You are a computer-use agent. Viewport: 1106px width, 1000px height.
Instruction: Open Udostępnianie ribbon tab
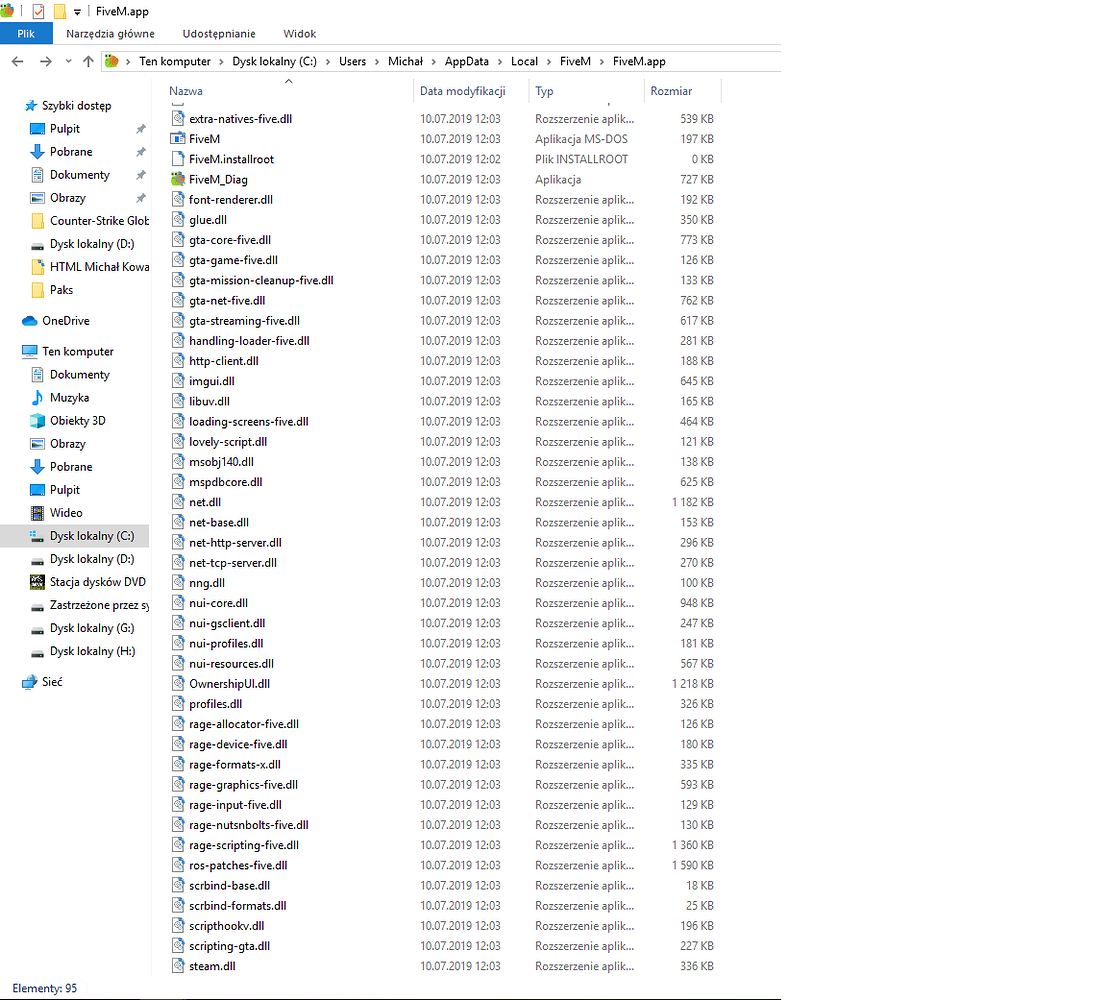(219, 34)
